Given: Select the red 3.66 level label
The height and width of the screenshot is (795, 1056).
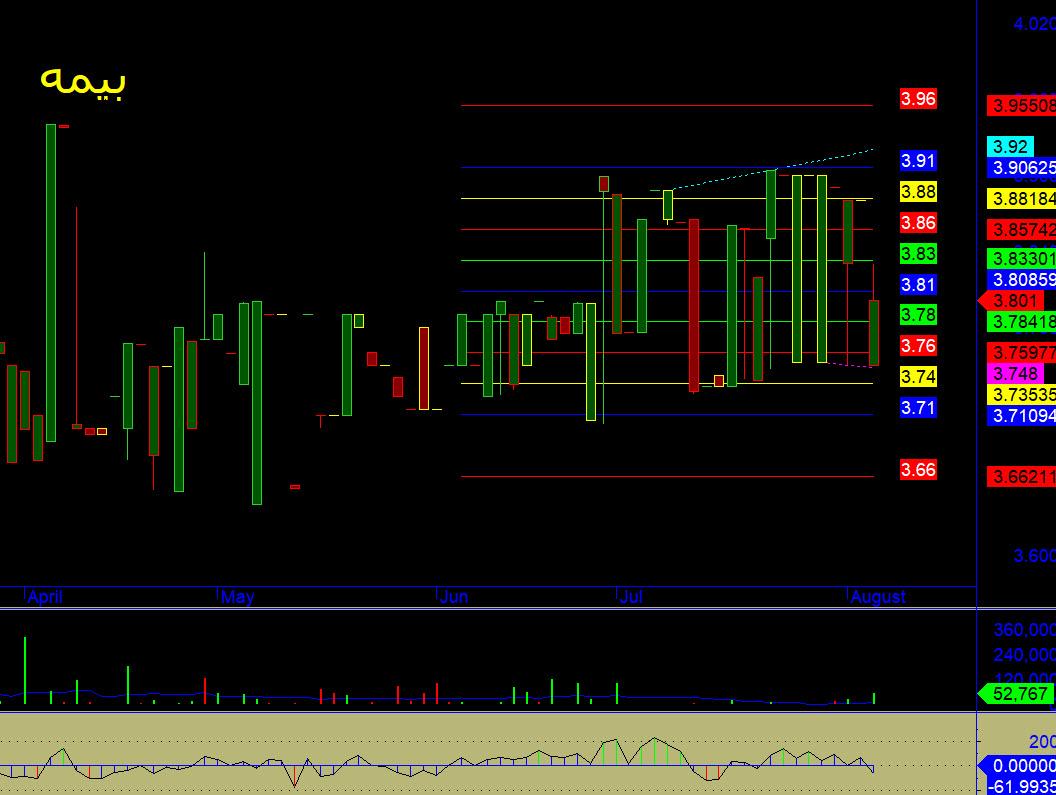Looking at the screenshot, I should coord(918,470).
